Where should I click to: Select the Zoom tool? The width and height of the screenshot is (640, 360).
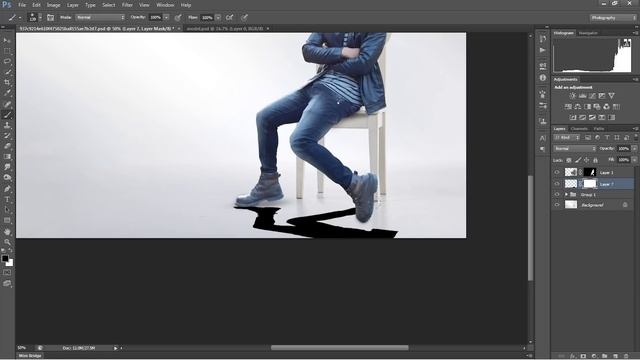point(7,242)
